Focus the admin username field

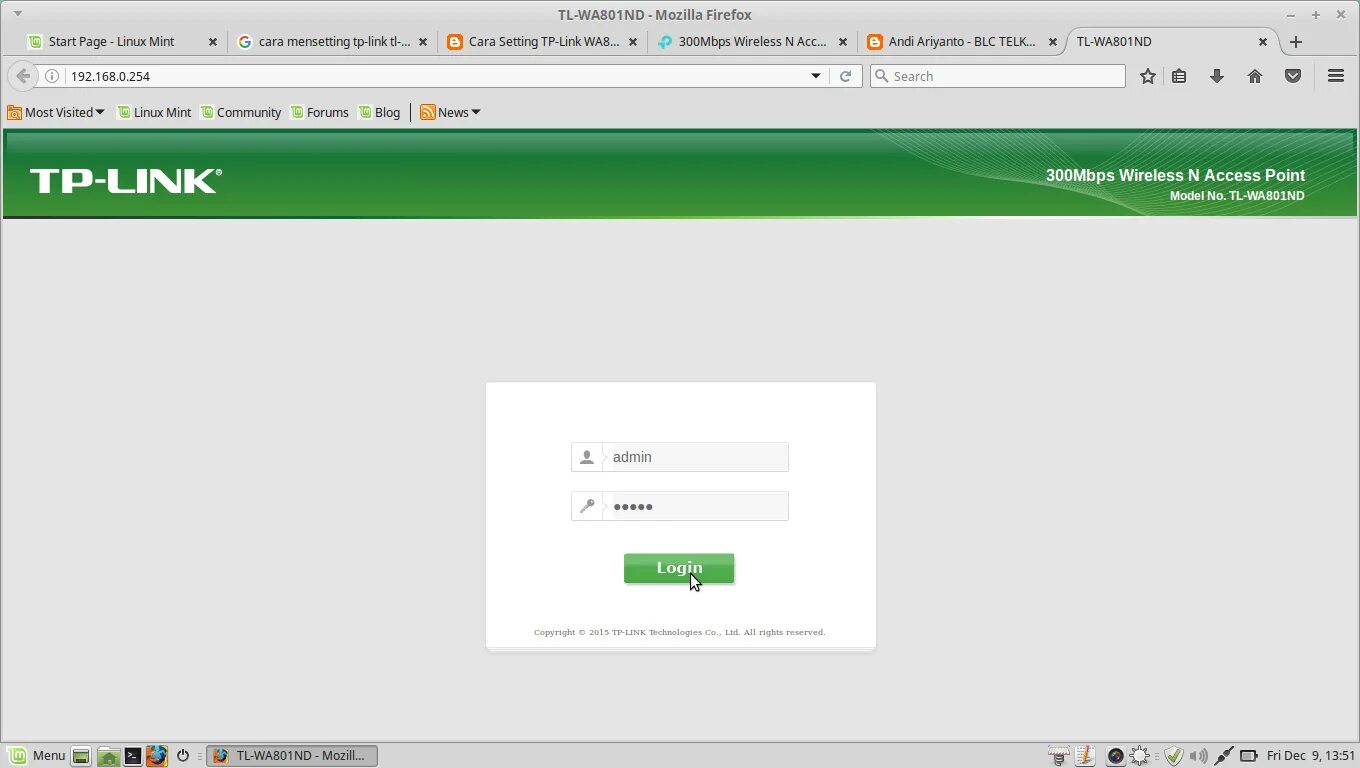695,457
